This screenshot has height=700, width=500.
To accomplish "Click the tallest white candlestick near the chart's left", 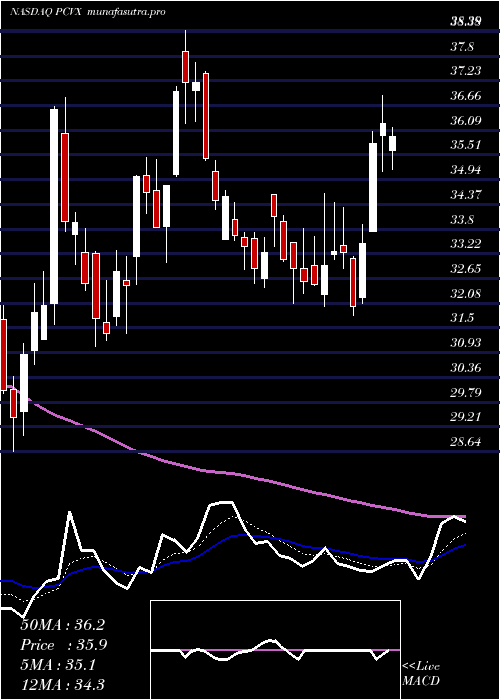I will coord(54,206).
